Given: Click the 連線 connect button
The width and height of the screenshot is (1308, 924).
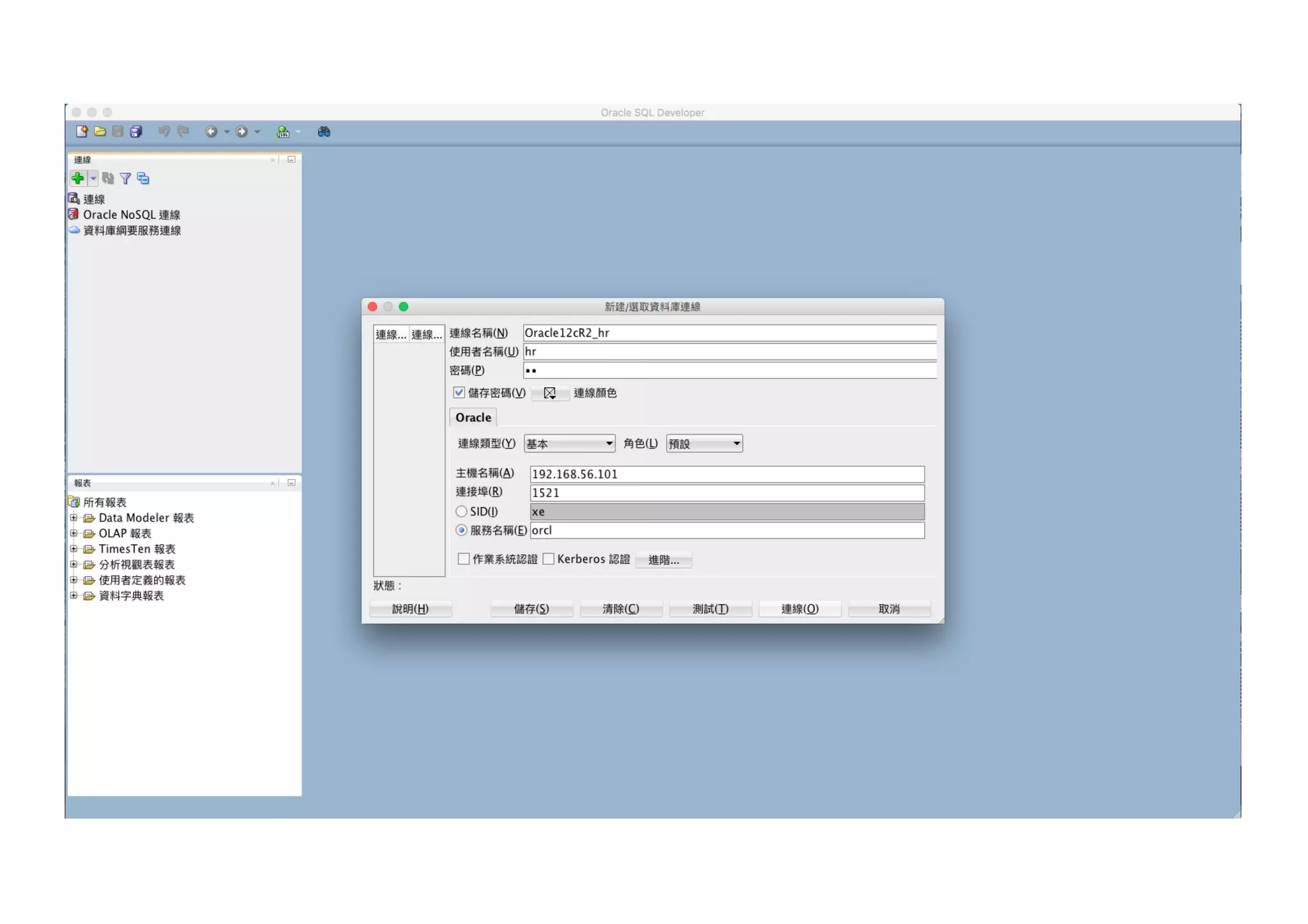Looking at the screenshot, I should (800, 609).
